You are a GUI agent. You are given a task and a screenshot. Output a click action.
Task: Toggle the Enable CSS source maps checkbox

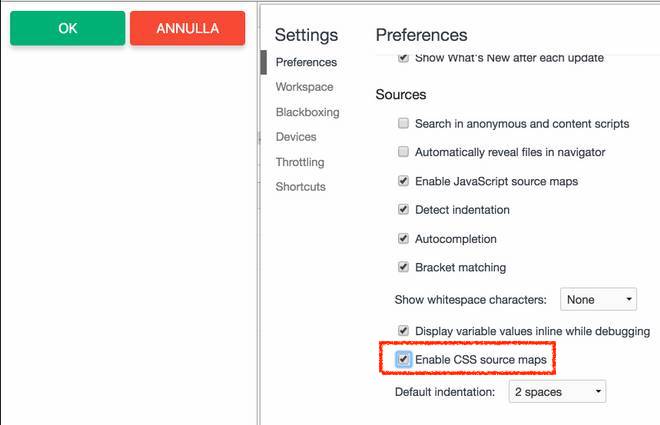(404, 358)
